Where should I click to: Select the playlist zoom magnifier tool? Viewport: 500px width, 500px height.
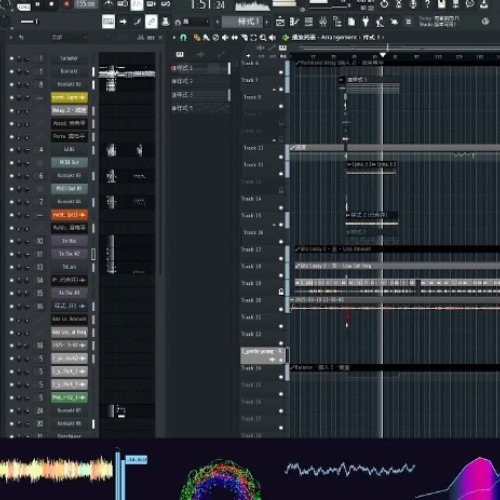[263, 37]
